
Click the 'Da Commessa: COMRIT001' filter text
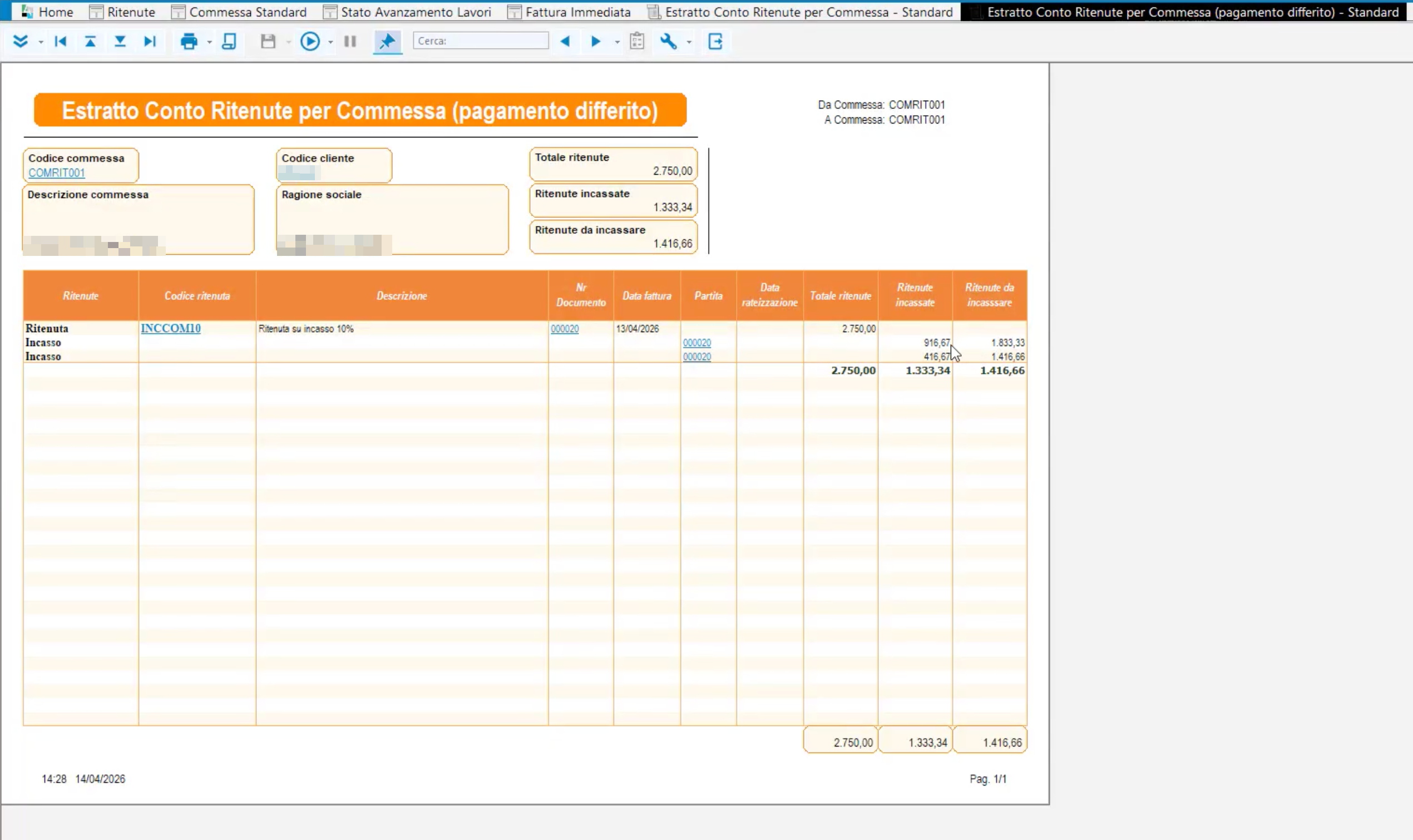[x=881, y=105]
